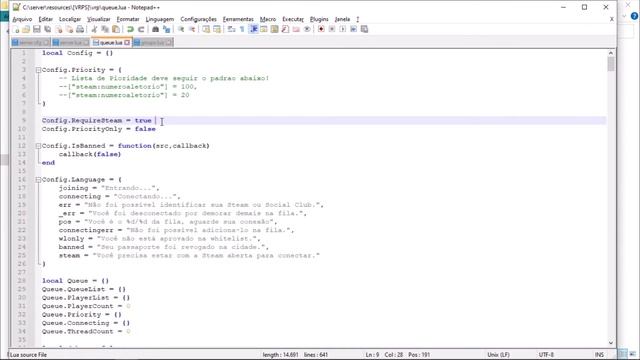Toggle Folder as Workspace toolbar icon
Viewport: 640px width, 360px height.
pyautogui.click(x=296, y=29)
